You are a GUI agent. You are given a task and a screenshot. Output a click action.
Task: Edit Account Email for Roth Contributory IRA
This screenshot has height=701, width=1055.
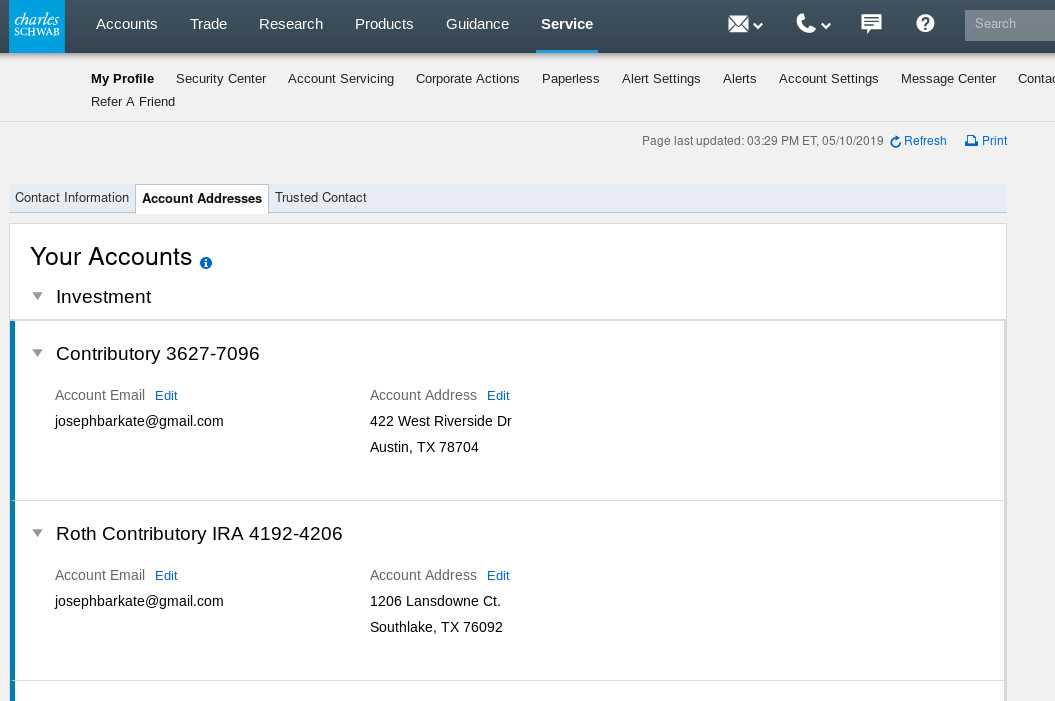click(x=166, y=576)
